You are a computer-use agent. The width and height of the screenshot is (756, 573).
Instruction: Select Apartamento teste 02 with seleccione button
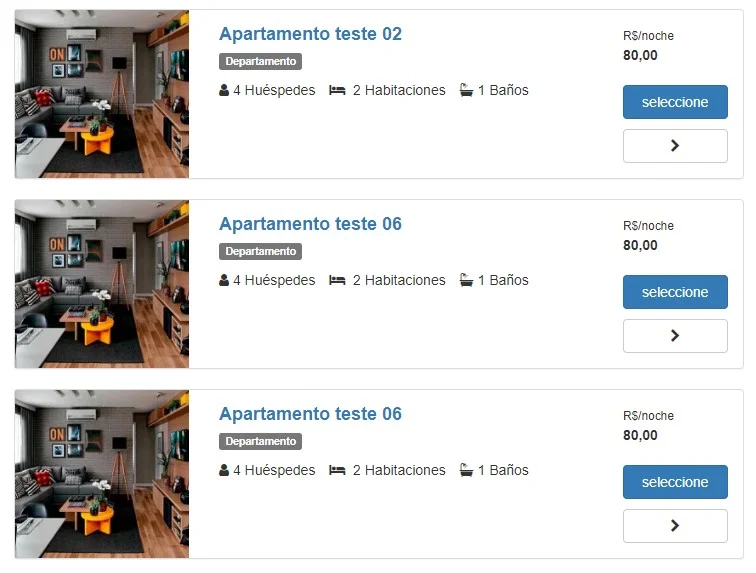(675, 102)
